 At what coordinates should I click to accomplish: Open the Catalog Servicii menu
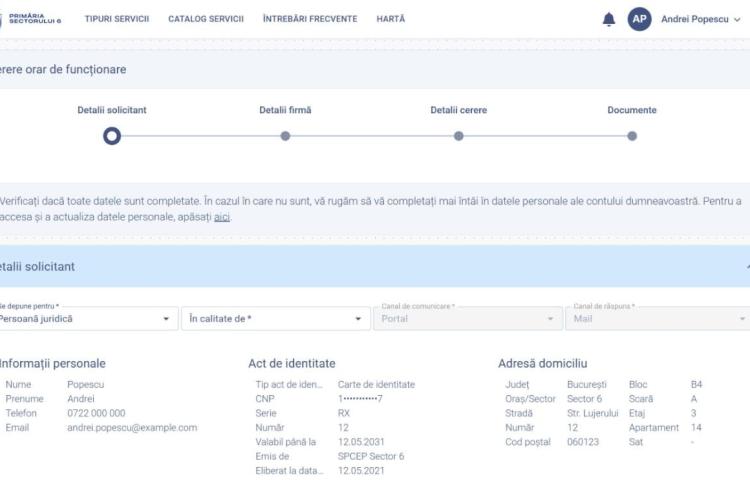point(206,19)
